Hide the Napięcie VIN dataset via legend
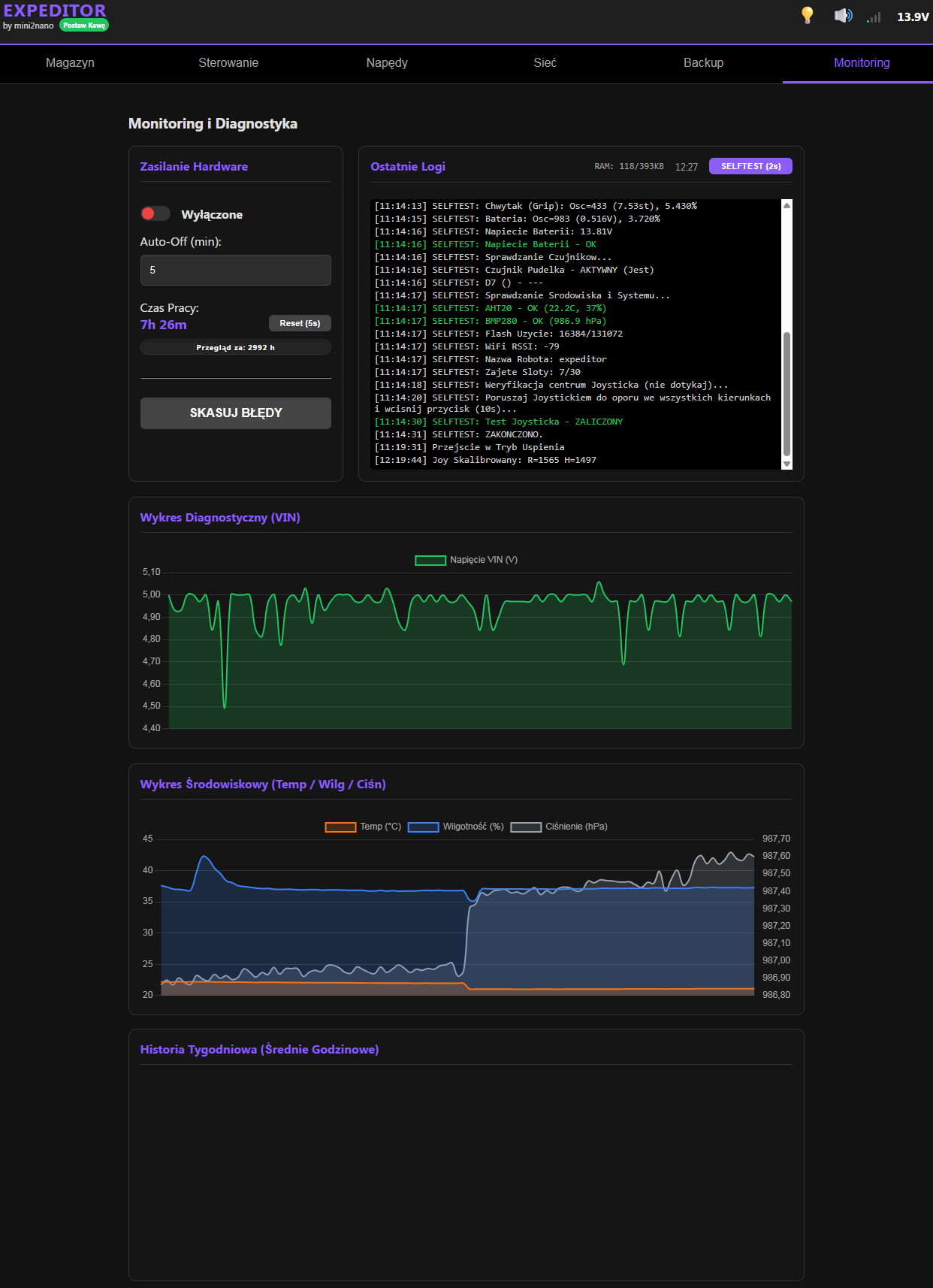Screen dimensions: 933x1288 (430, 560)
